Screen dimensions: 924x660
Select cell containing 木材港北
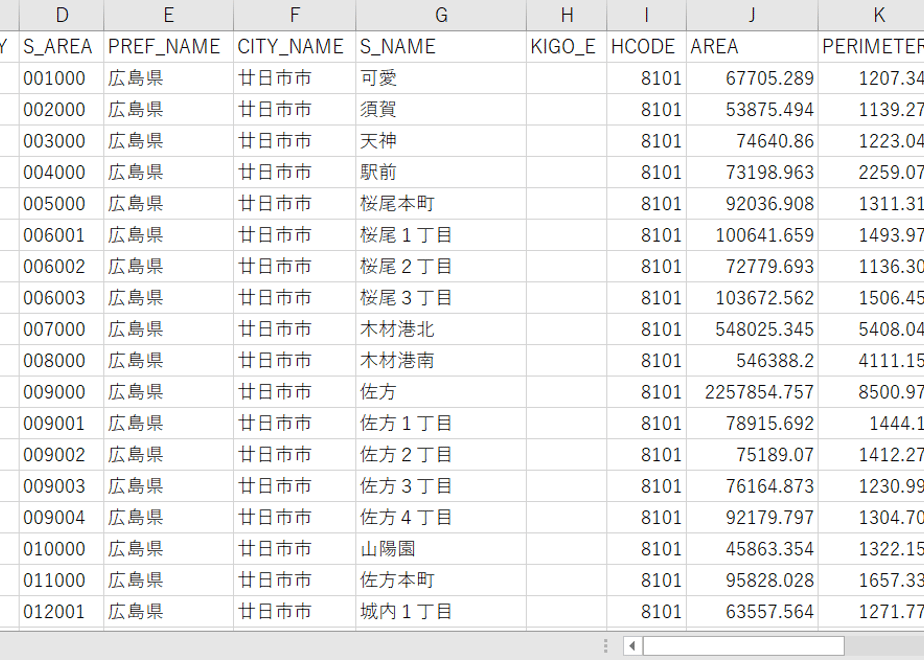(441, 329)
